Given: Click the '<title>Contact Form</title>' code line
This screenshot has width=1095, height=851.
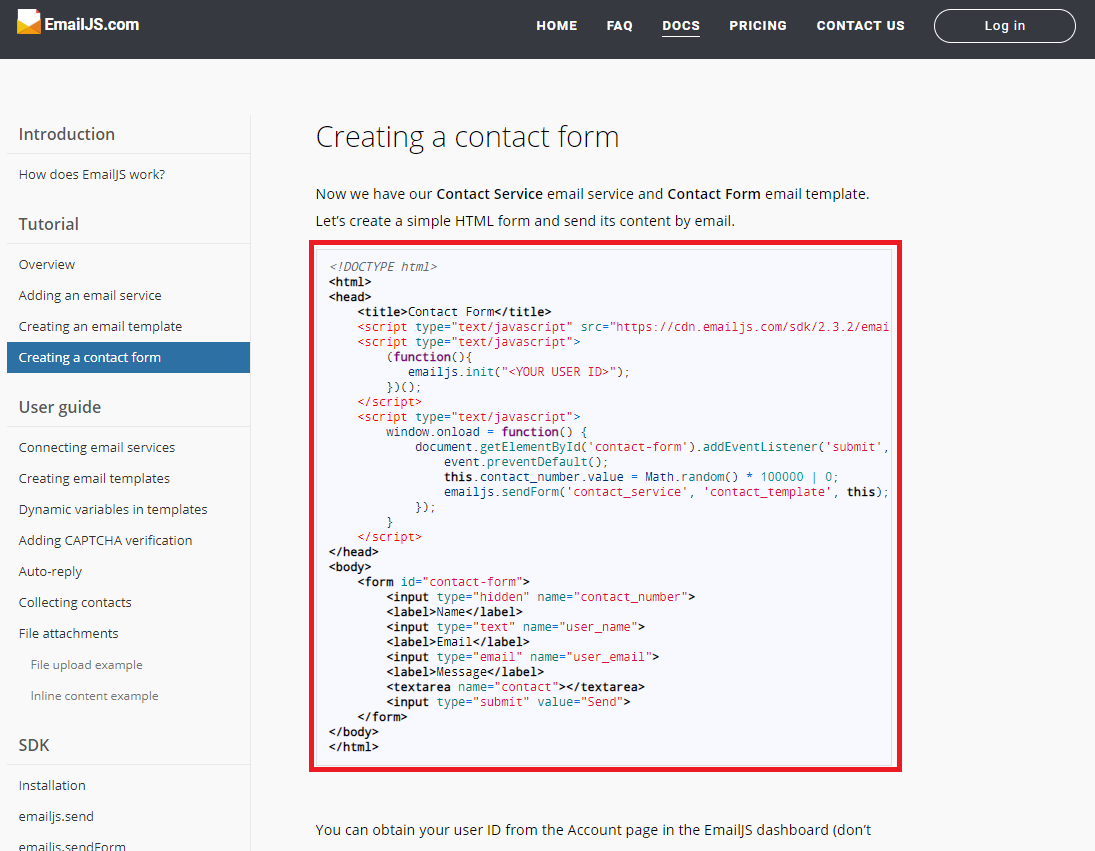Looking at the screenshot, I should point(454,312).
